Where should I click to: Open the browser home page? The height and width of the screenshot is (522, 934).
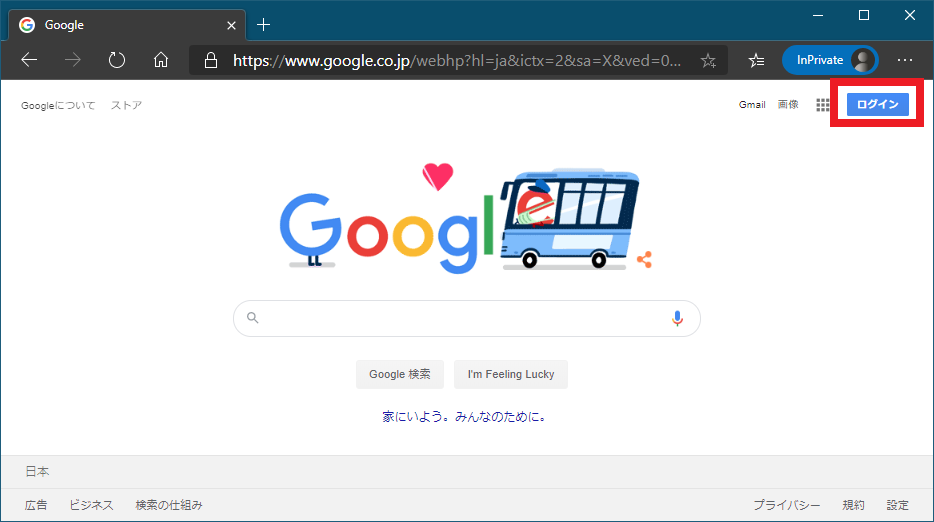pyautogui.click(x=161, y=60)
